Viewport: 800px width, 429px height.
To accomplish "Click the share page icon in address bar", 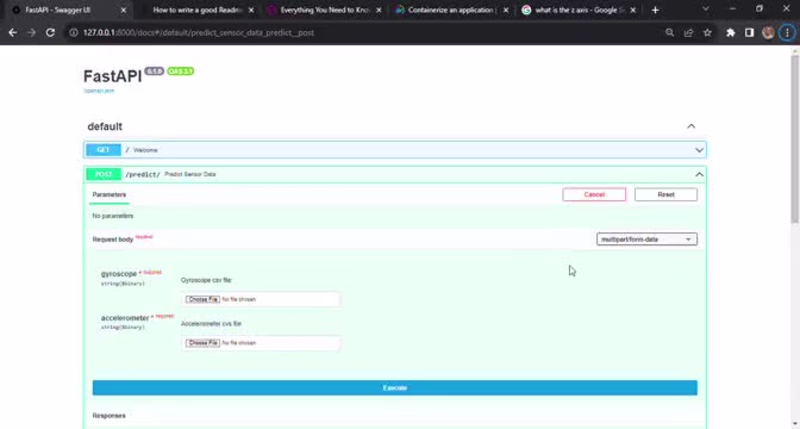I will tap(688, 33).
